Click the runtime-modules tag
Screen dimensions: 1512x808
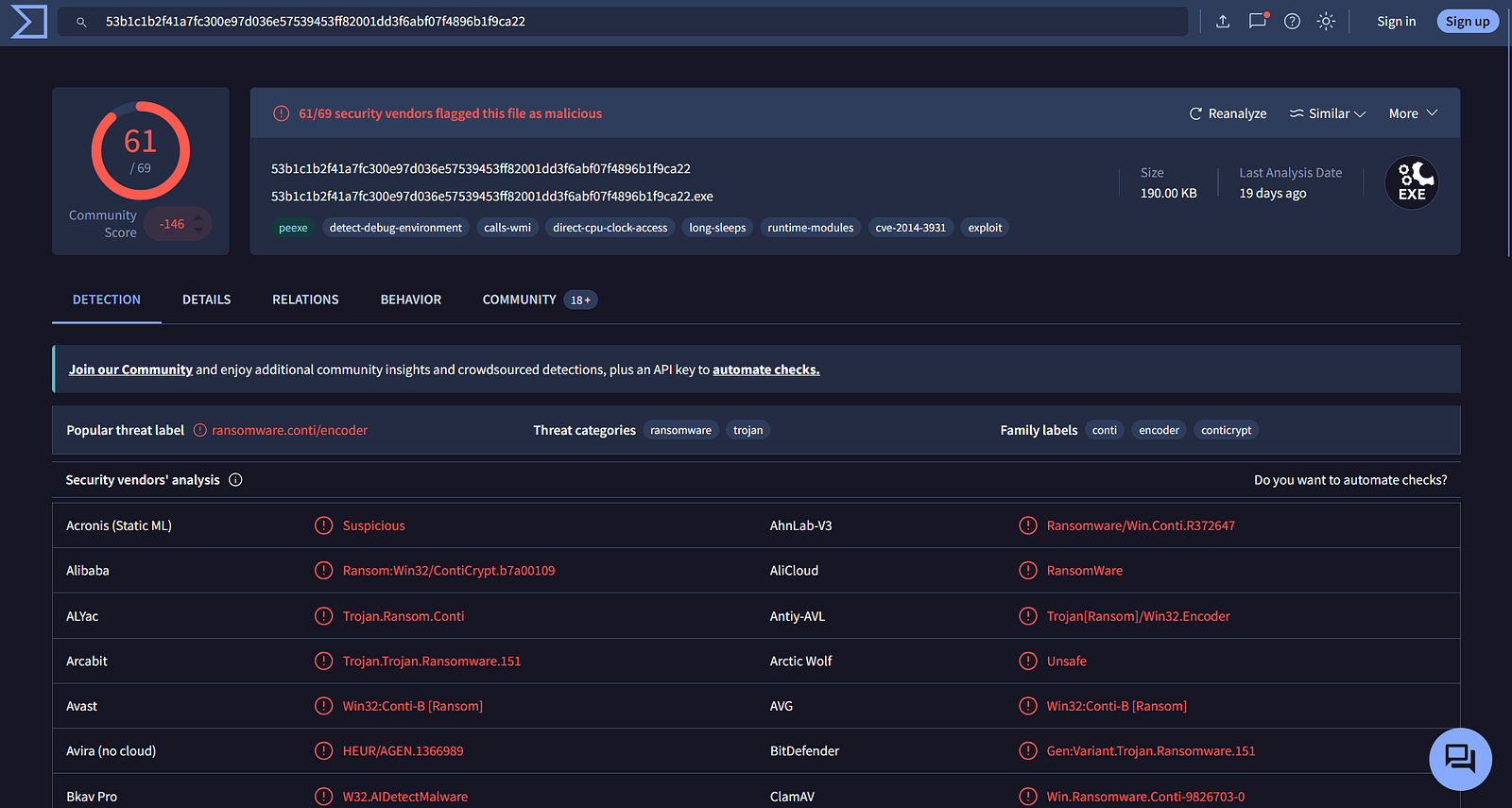pyautogui.click(x=811, y=228)
